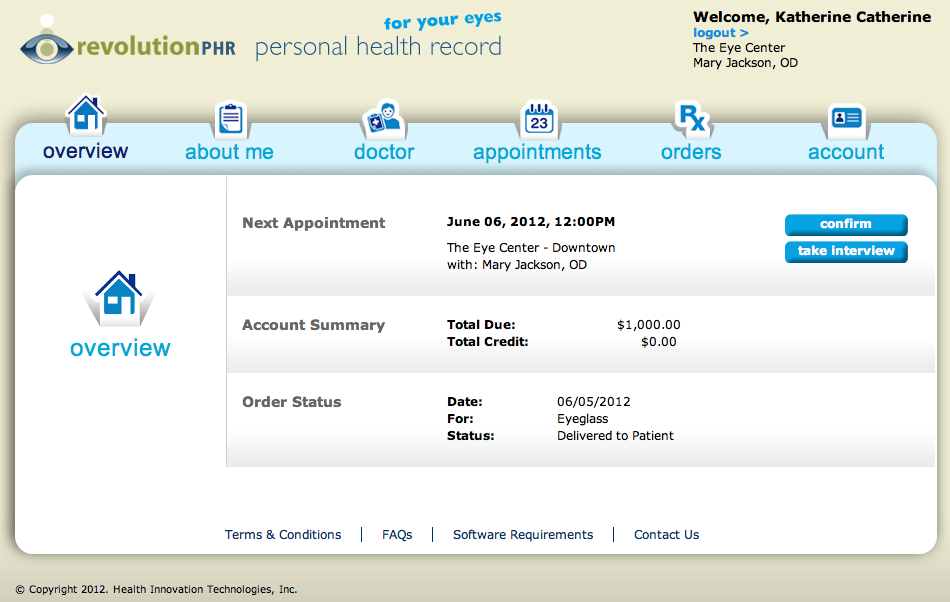Click the clipboard icon above about me
Screen dimensions: 950x602
coord(231,119)
